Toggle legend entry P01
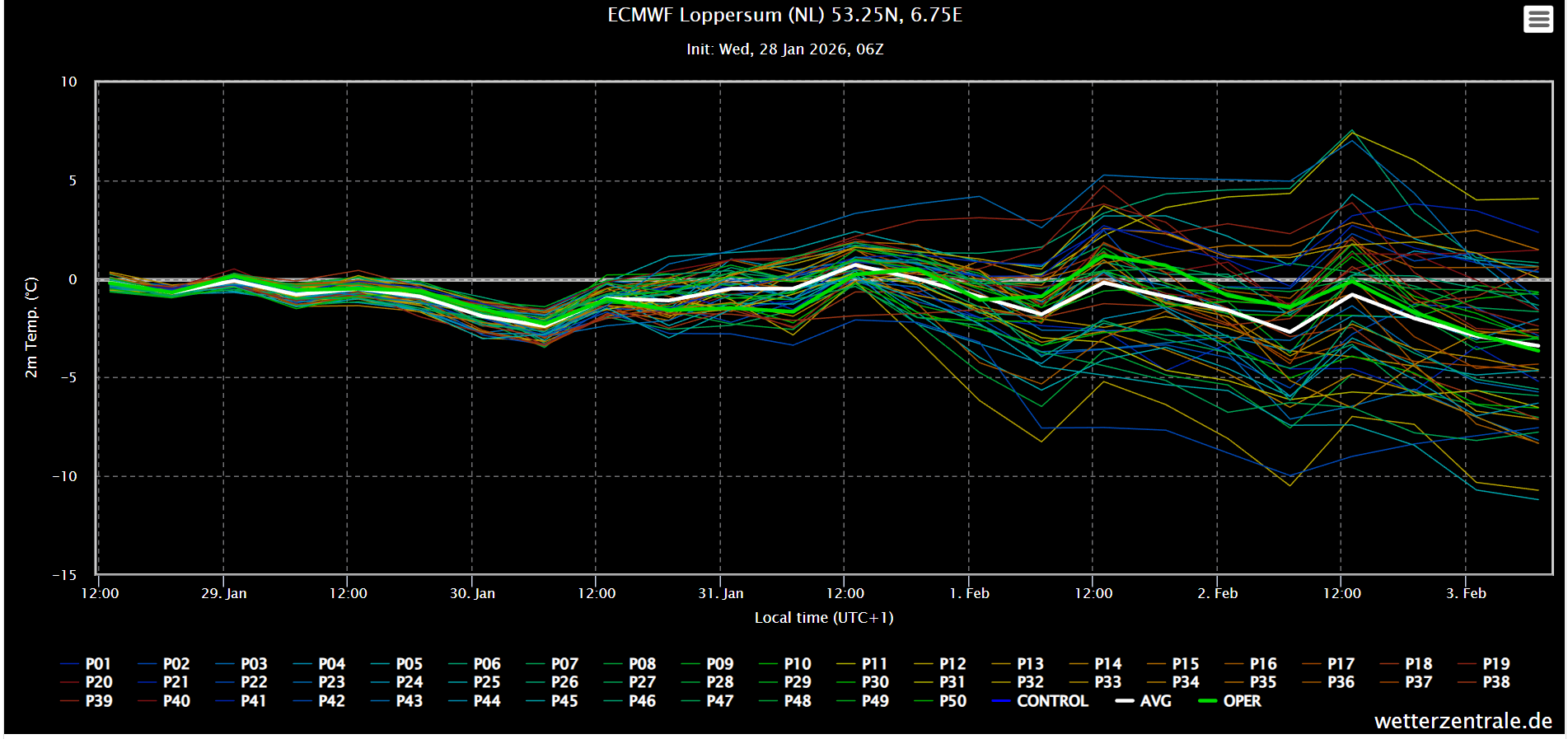Screen dimensions: 1568x739 (86, 664)
